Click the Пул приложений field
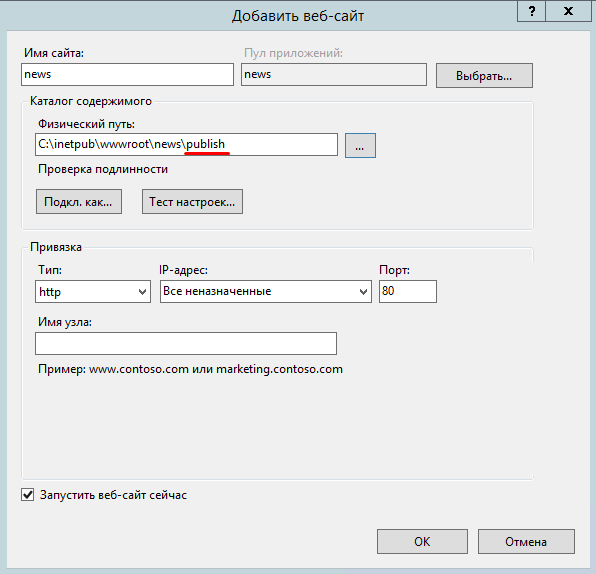 pos(334,75)
